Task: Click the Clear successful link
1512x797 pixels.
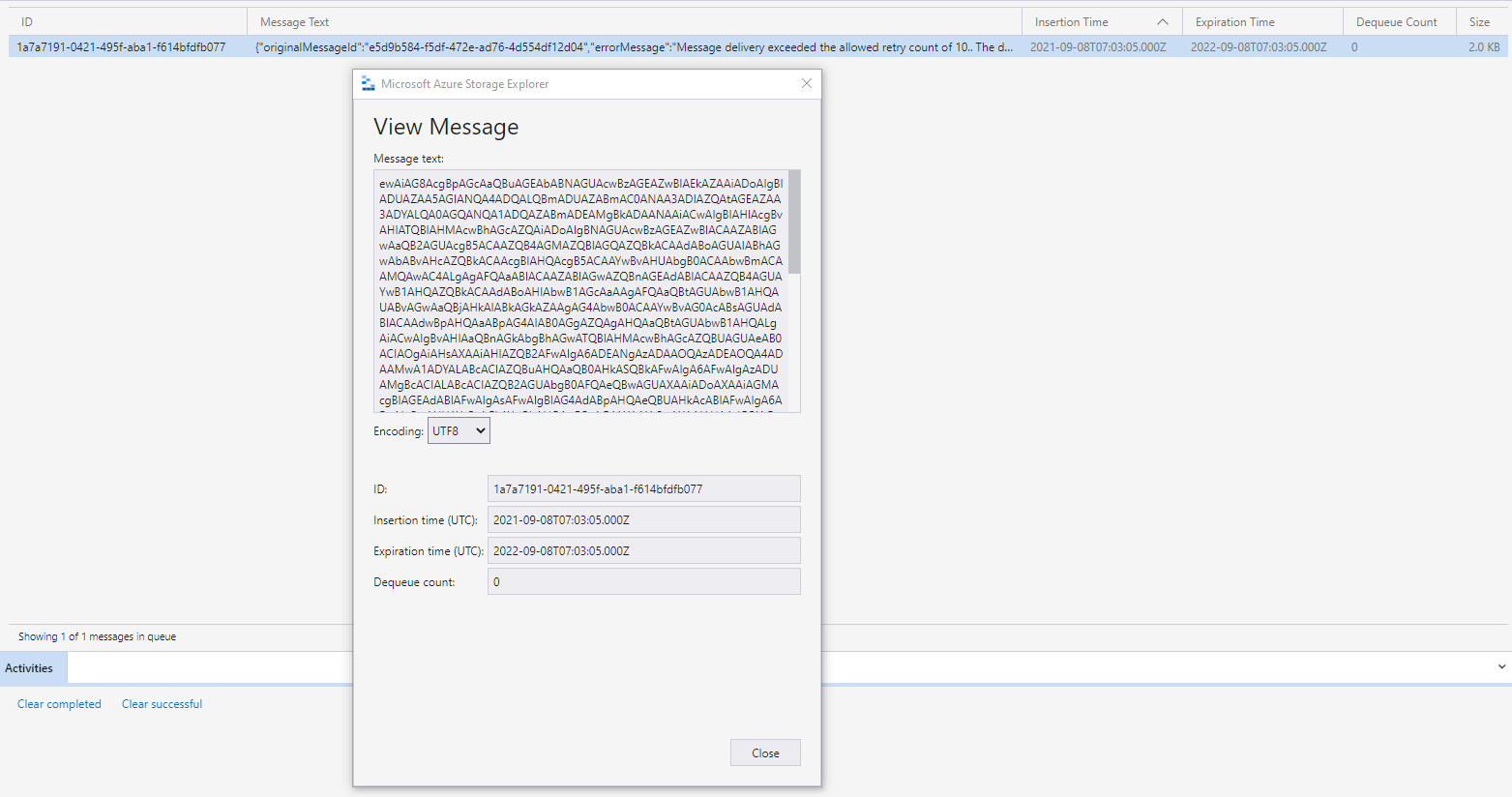Action: pyautogui.click(x=161, y=703)
